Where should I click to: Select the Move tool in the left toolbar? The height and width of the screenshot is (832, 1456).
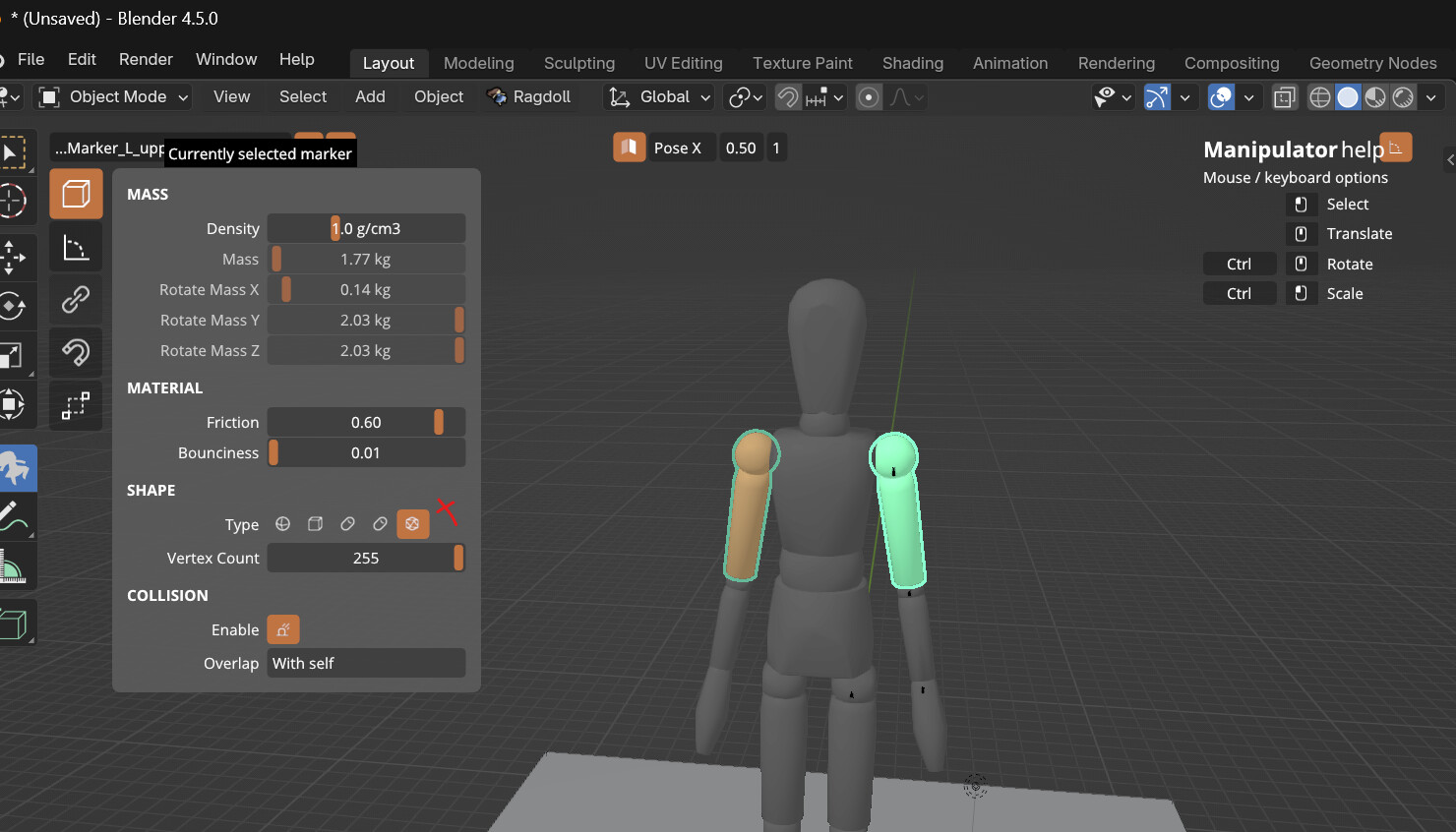pyautogui.click(x=12, y=255)
